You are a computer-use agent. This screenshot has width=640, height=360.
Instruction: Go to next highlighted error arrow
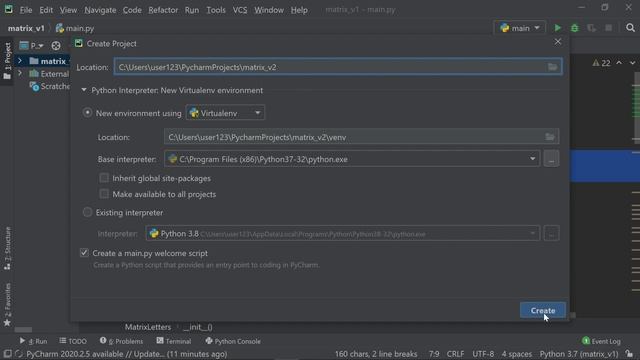[x=632, y=63]
